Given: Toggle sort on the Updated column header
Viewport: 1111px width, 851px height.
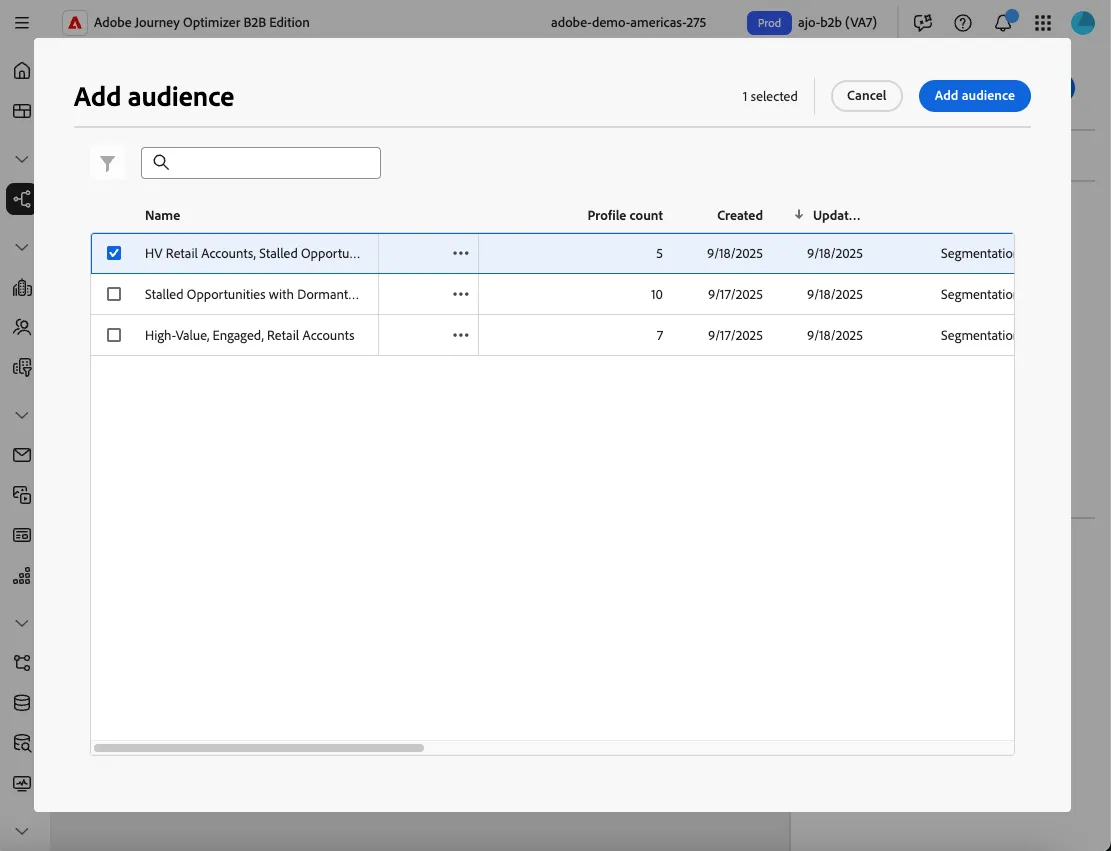Looking at the screenshot, I should [x=828, y=215].
